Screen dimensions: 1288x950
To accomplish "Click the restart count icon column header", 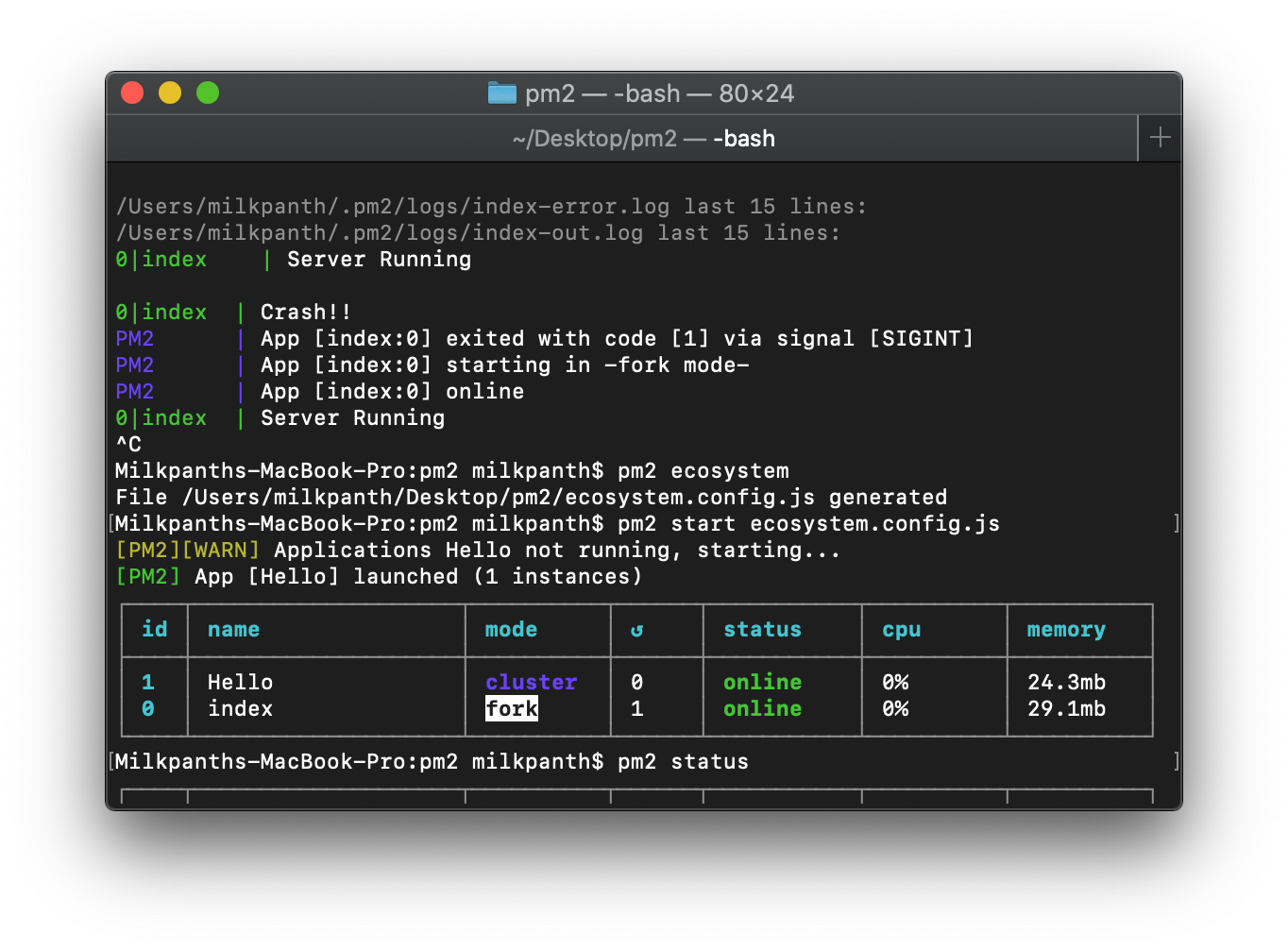I will pos(637,630).
